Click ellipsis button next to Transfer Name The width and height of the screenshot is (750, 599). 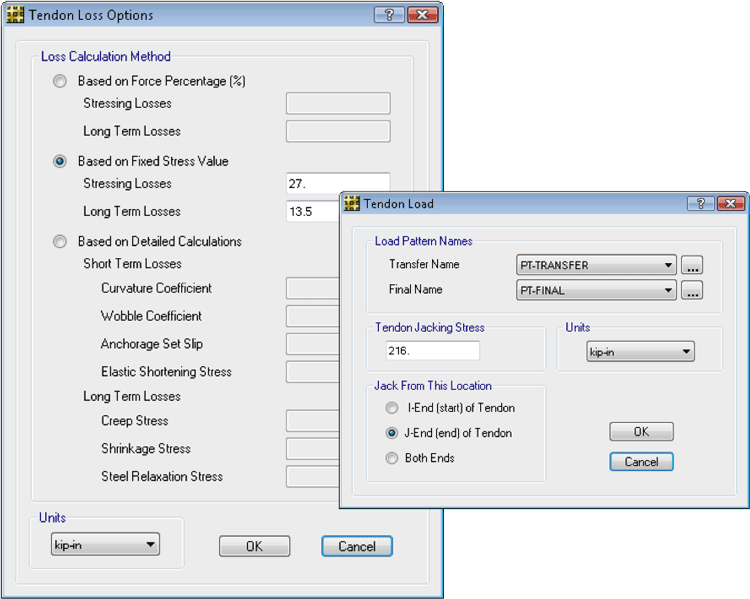692,265
